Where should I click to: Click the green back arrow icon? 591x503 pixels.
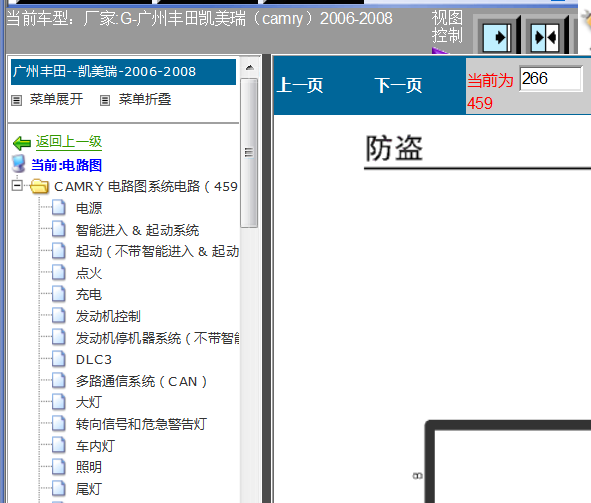point(21,143)
